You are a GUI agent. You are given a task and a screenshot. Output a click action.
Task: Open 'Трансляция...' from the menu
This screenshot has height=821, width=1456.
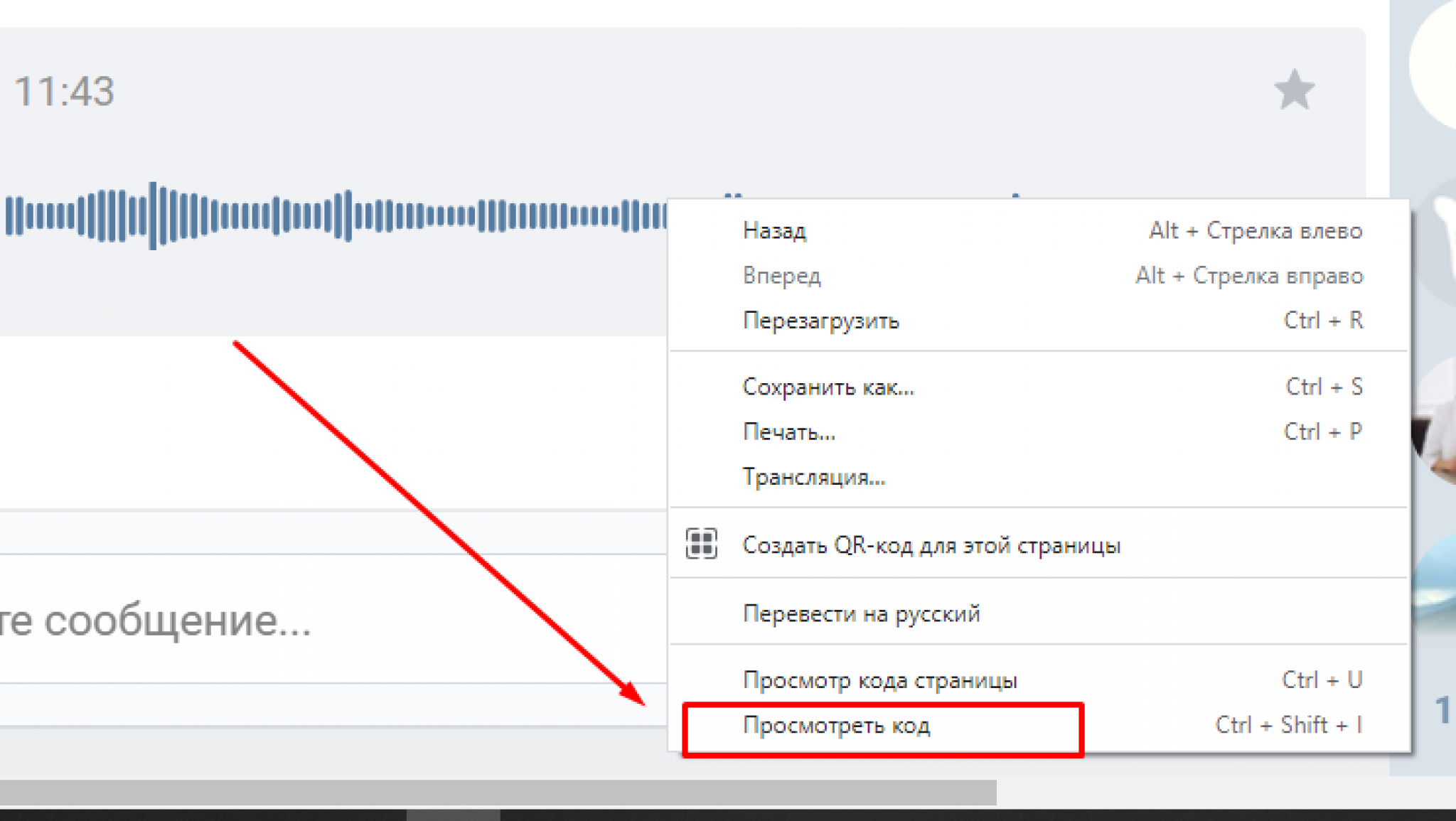tap(1039, 476)
